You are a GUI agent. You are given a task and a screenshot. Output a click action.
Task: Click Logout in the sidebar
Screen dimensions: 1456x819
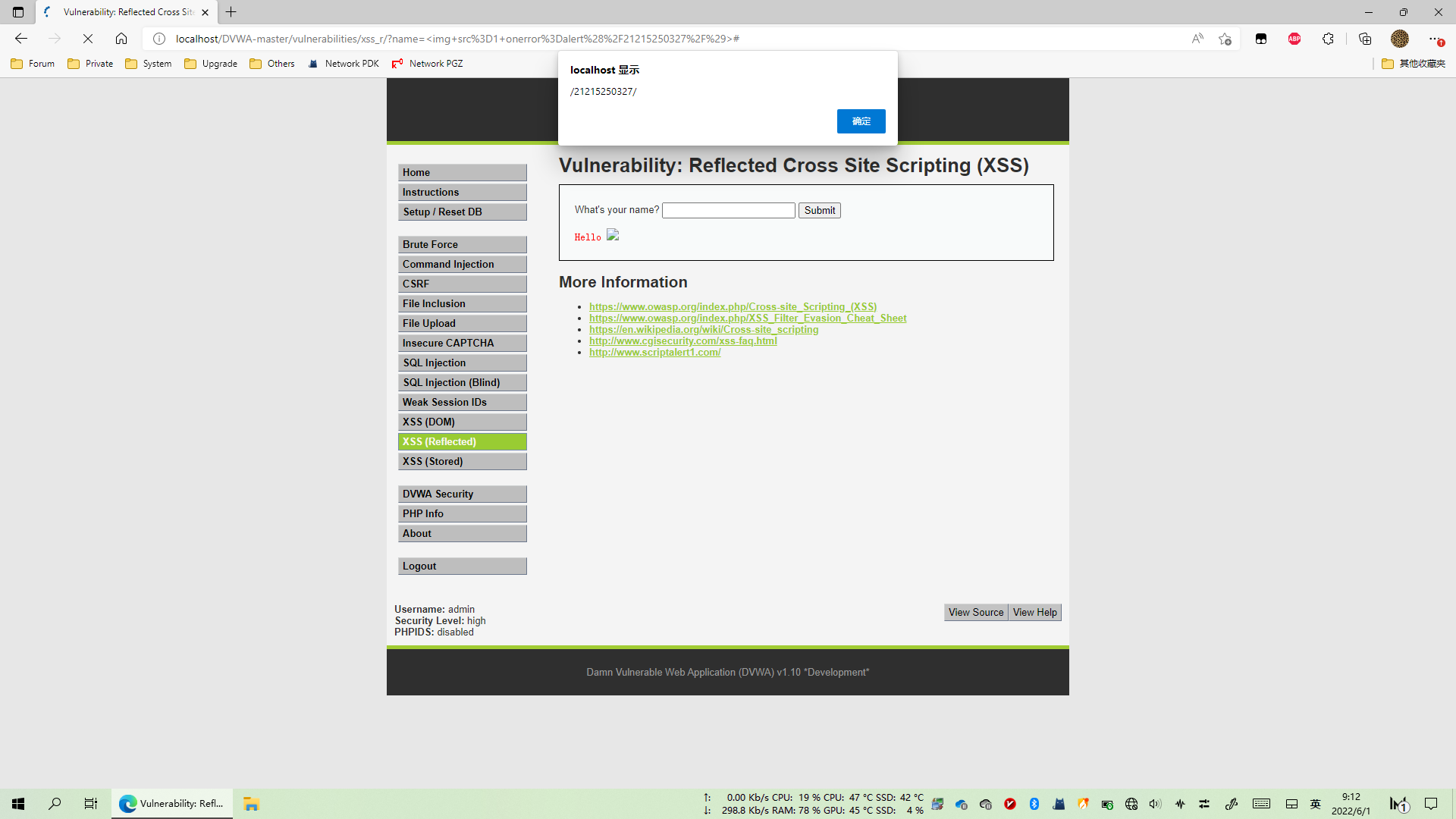pyautogui.click(x=462, y=566)
